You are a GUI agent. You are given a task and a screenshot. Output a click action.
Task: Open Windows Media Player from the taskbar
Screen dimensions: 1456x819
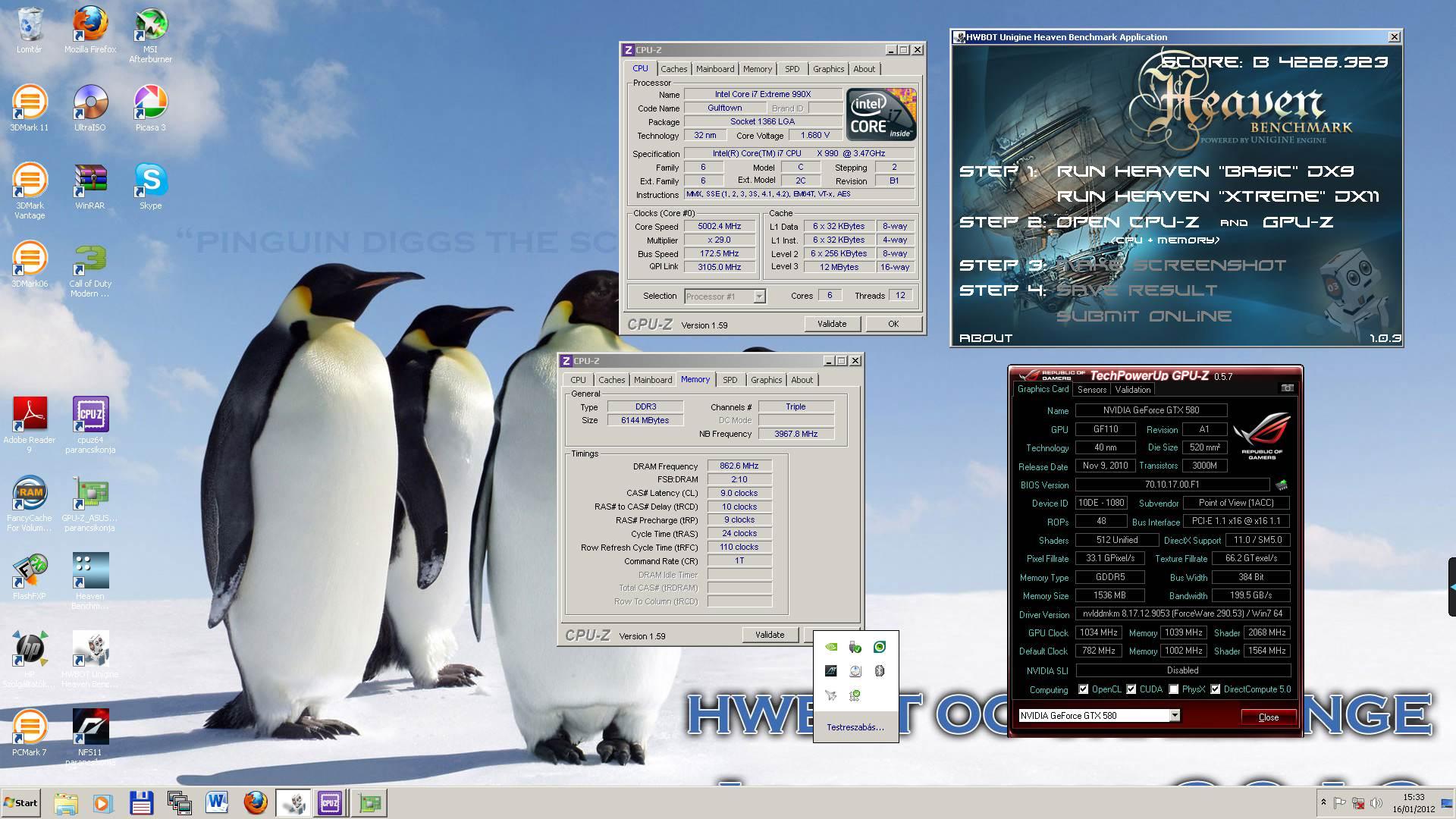103,803
